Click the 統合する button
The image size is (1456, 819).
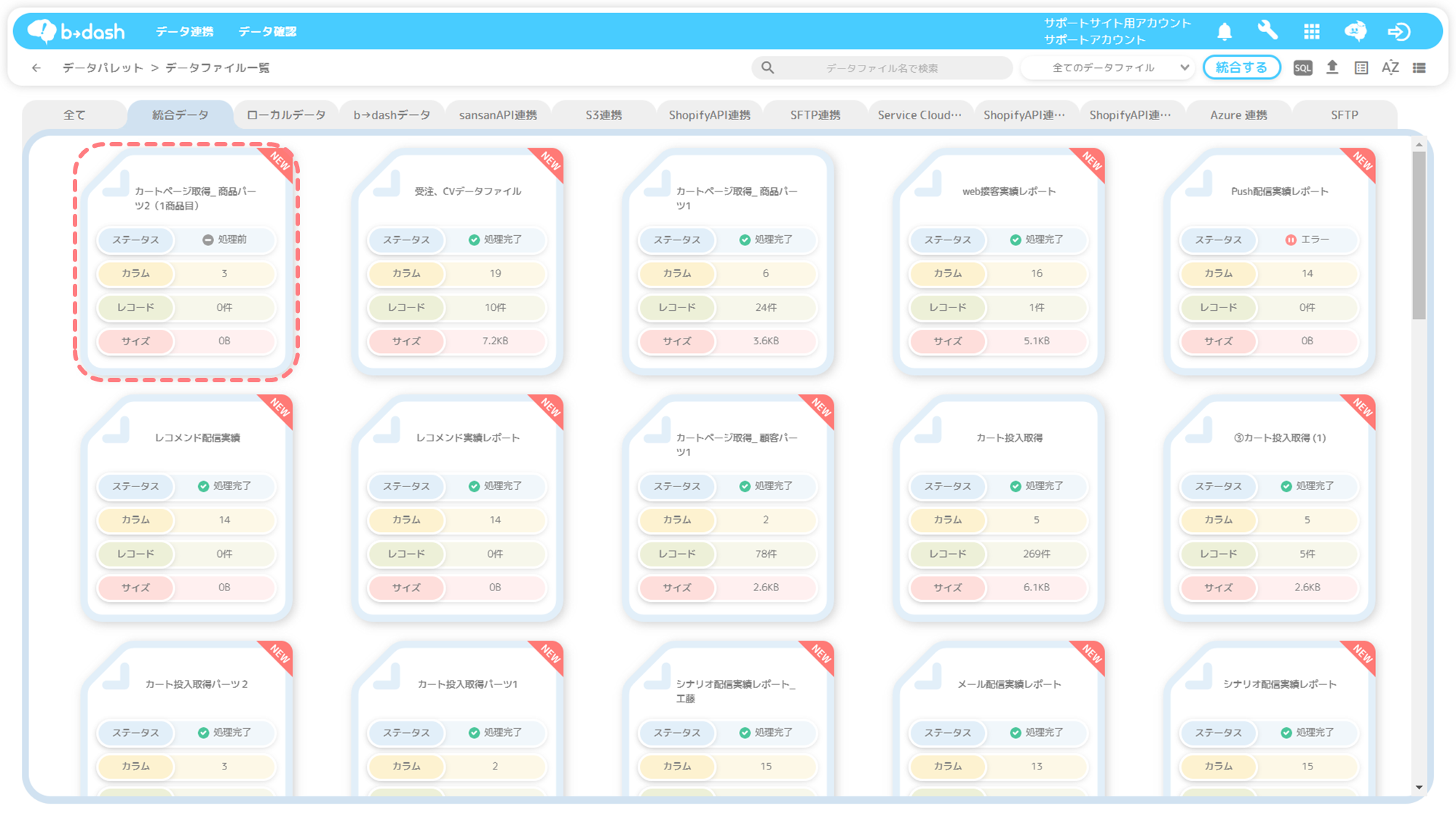coord(1242,68)
